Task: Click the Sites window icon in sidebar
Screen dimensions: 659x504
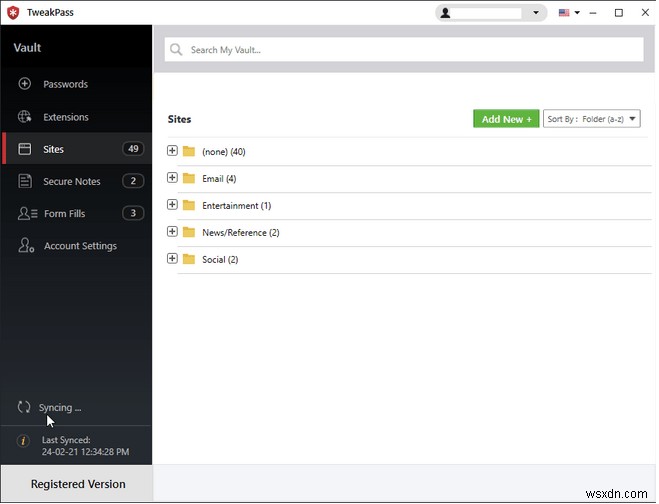Action: (24, 149)
